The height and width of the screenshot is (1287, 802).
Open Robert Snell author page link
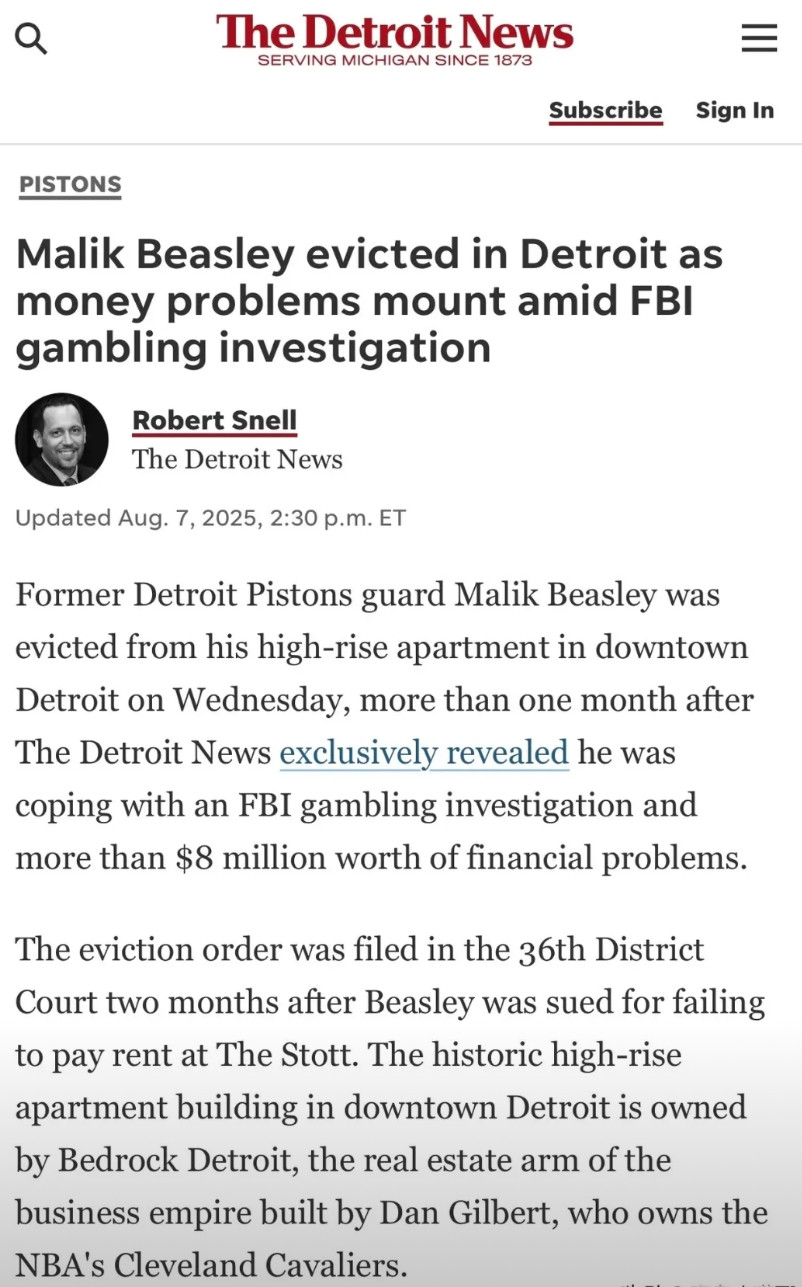[214, 420]
